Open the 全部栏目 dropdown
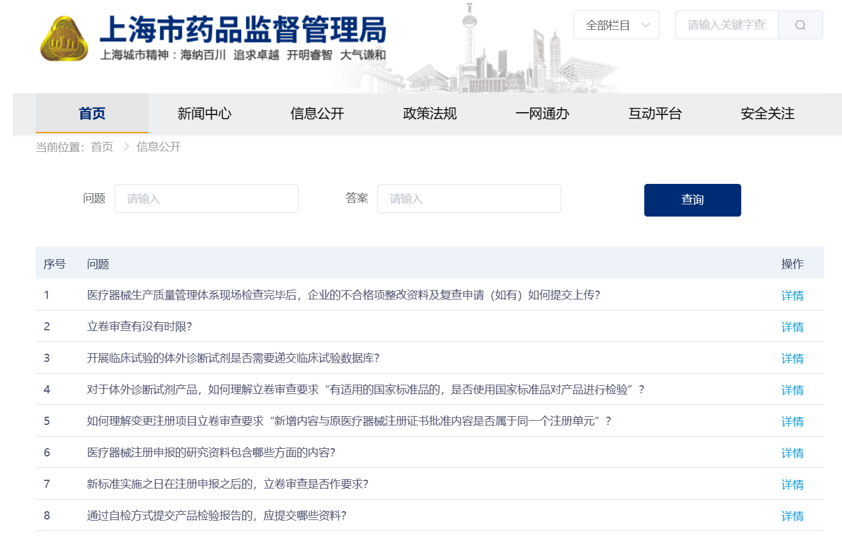The width and height of the screenshot is (842, 537). coord(616,25)
